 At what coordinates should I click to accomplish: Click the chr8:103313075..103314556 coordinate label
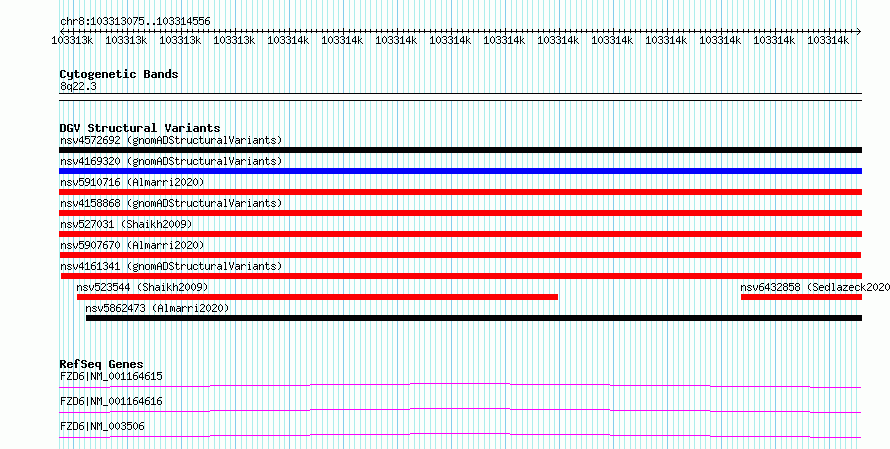coord(135,22)
